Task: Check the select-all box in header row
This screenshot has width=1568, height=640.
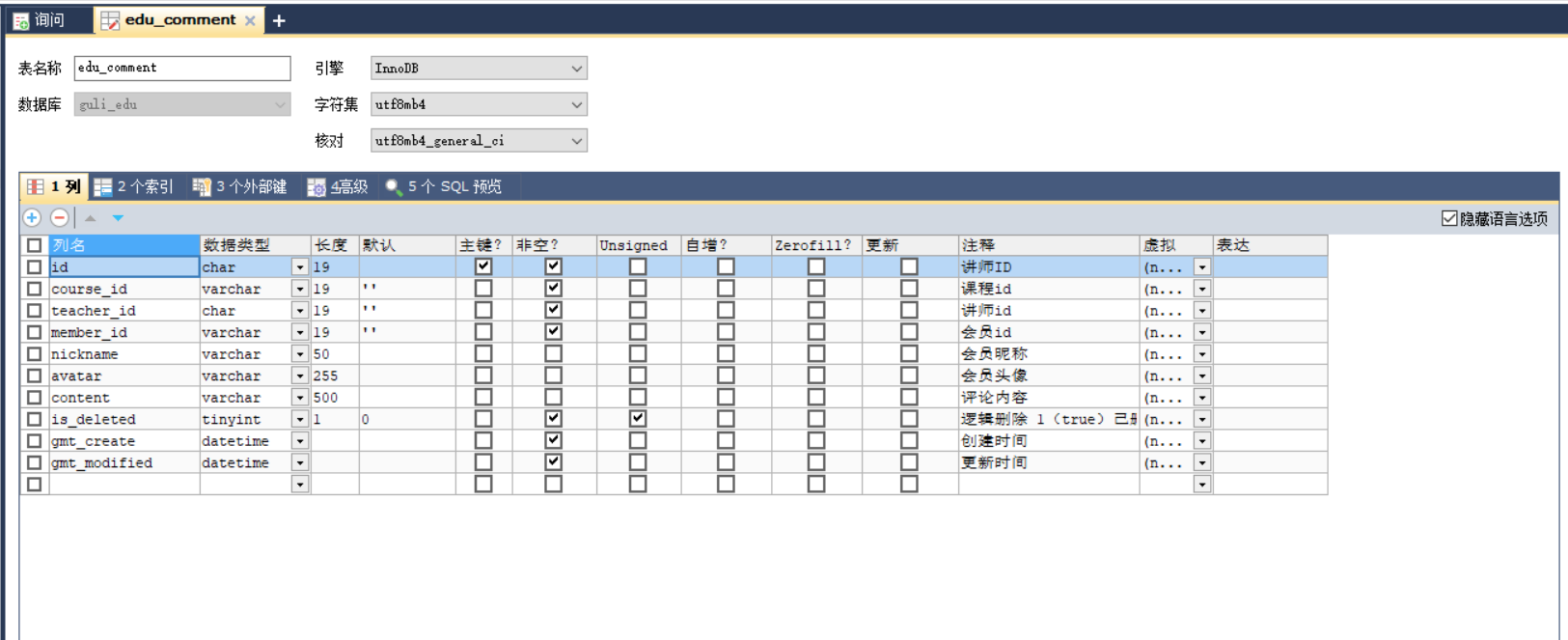Action: (34, 245)
